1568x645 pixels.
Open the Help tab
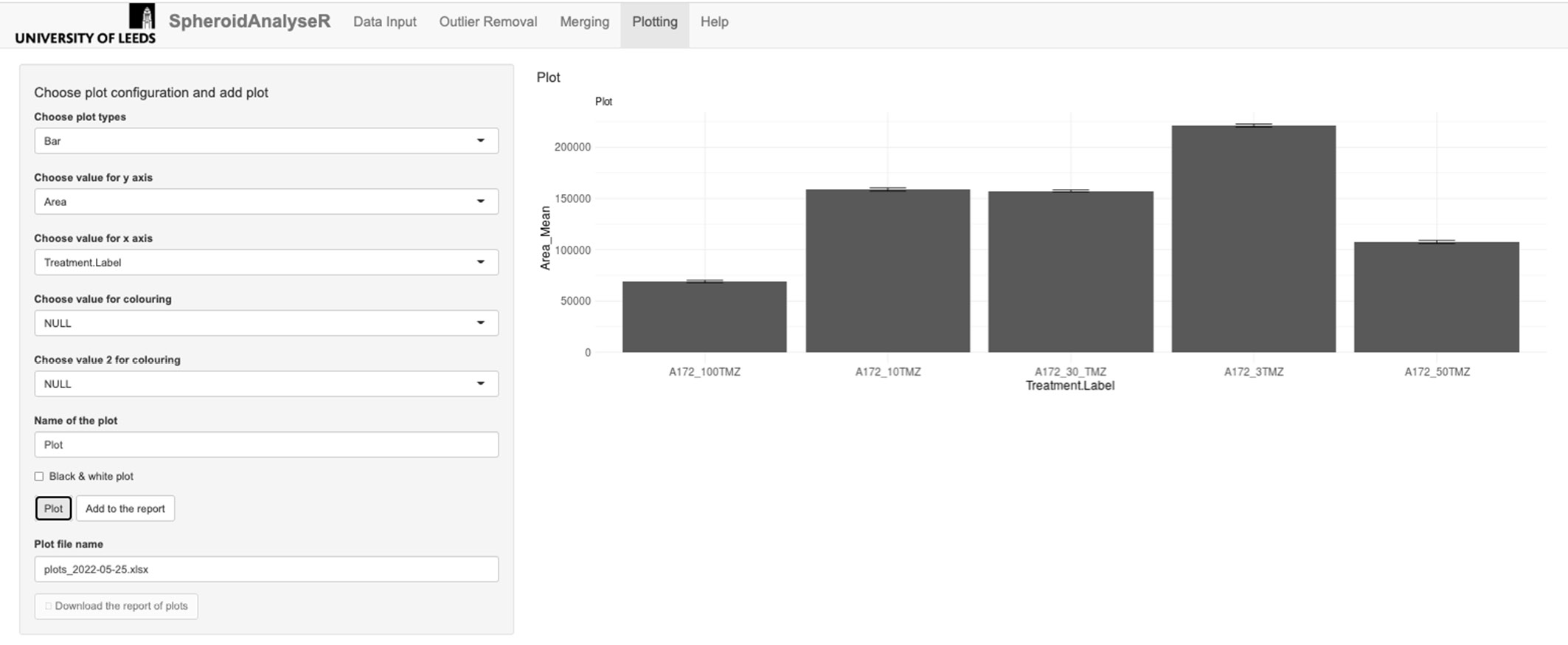click(x=714, y=22)
